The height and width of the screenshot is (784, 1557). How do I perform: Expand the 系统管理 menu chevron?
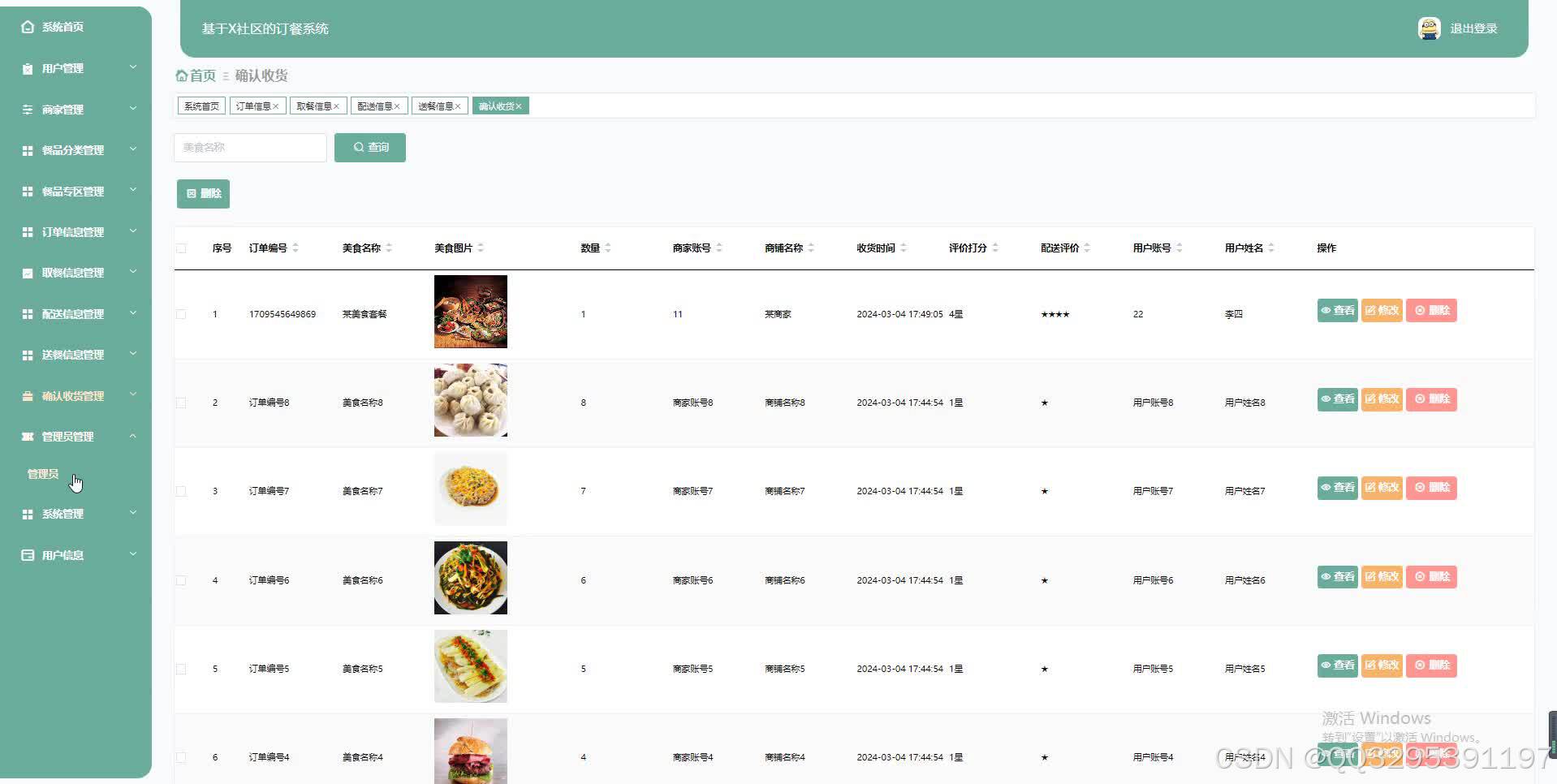pyautogui.click(x=133, y=513)
